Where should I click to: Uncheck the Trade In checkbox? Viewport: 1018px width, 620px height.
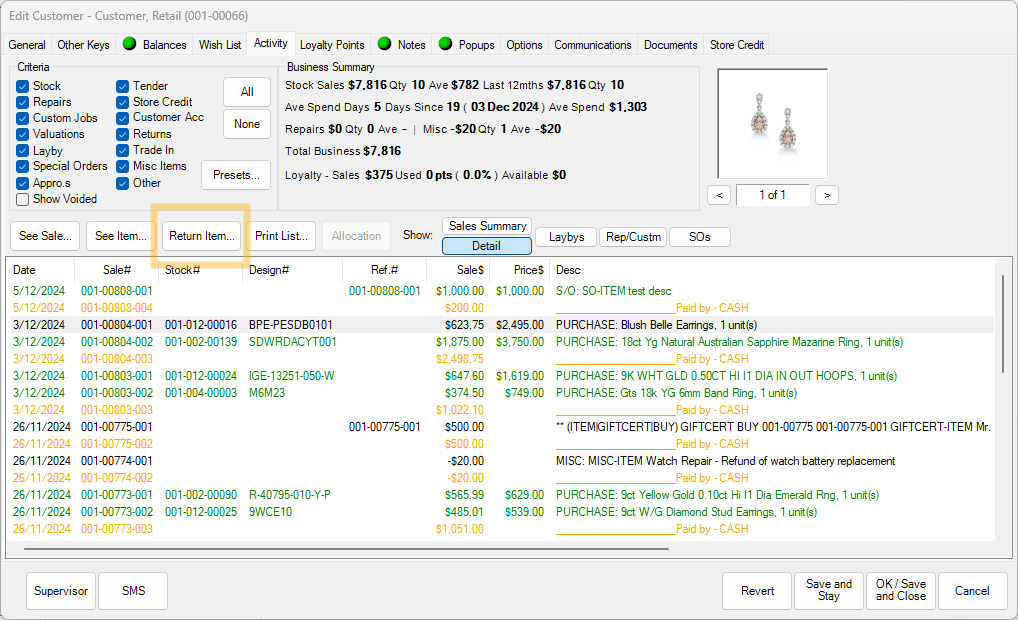tap(122, 150)
